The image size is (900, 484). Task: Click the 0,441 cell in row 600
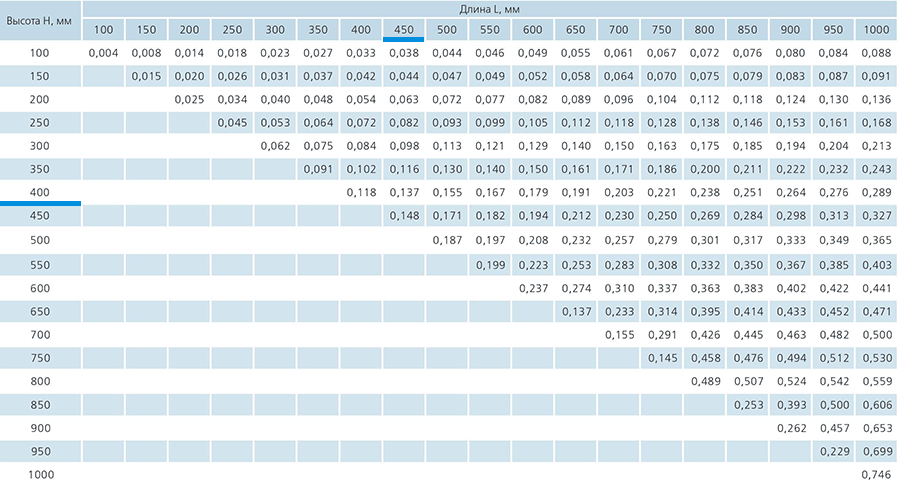pos(876,288)
